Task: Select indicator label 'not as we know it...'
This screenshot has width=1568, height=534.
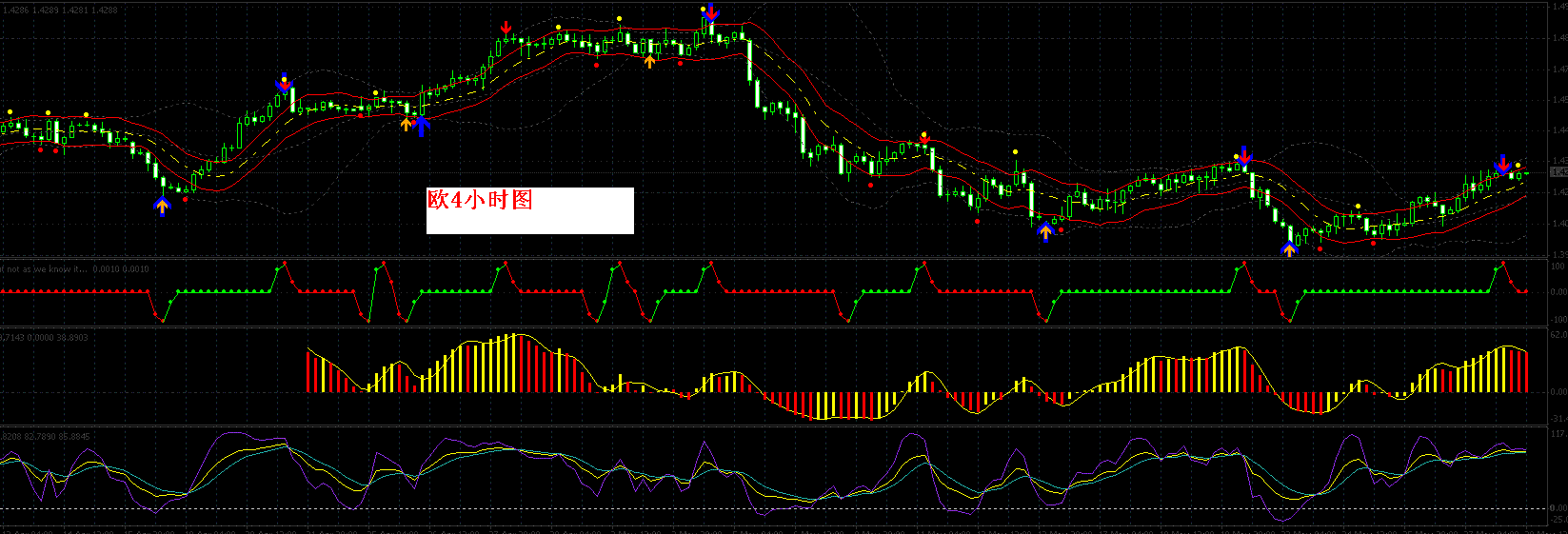Action: [47, 269]
